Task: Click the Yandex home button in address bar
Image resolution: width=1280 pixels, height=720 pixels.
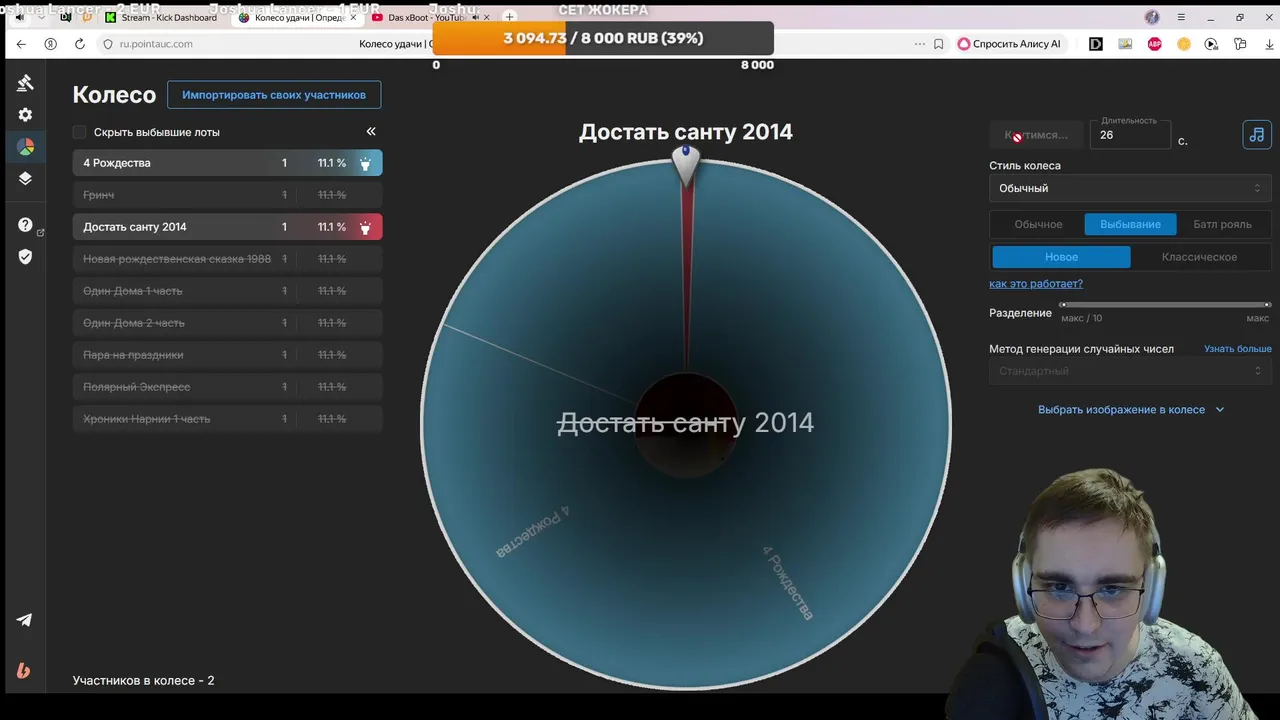Action: [50, 44]
